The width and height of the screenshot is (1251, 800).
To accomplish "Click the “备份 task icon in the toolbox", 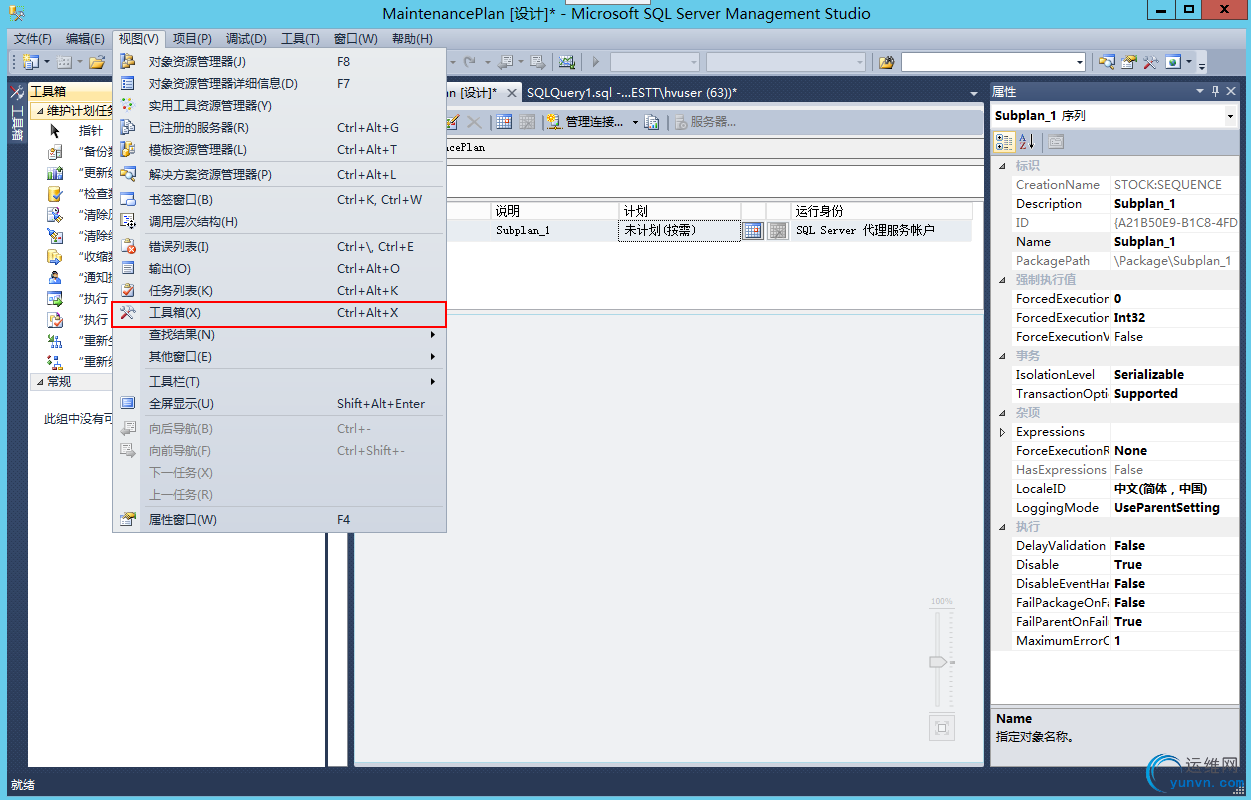I will pyautogui.click(x=56, y=152).
